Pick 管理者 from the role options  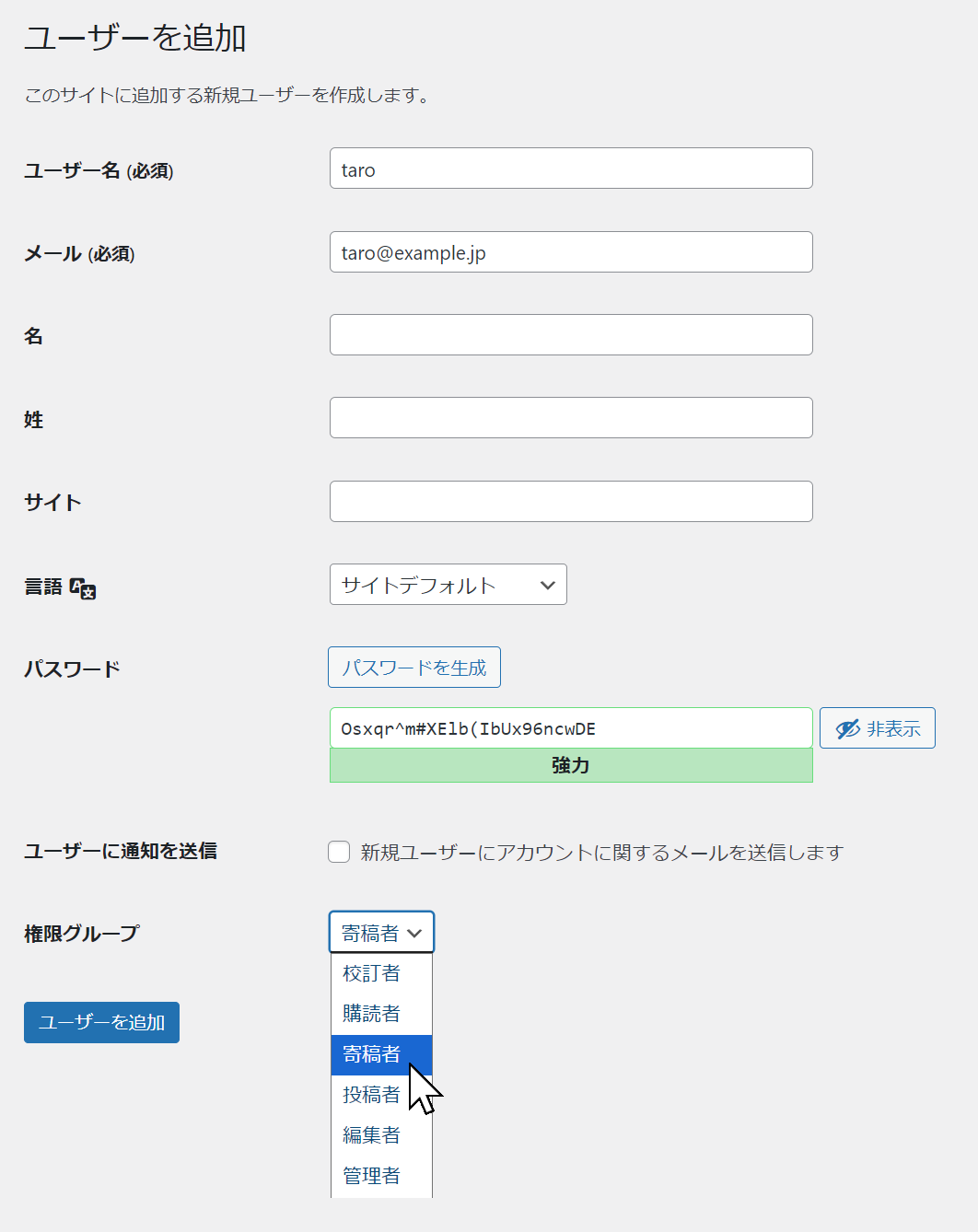372,1176
